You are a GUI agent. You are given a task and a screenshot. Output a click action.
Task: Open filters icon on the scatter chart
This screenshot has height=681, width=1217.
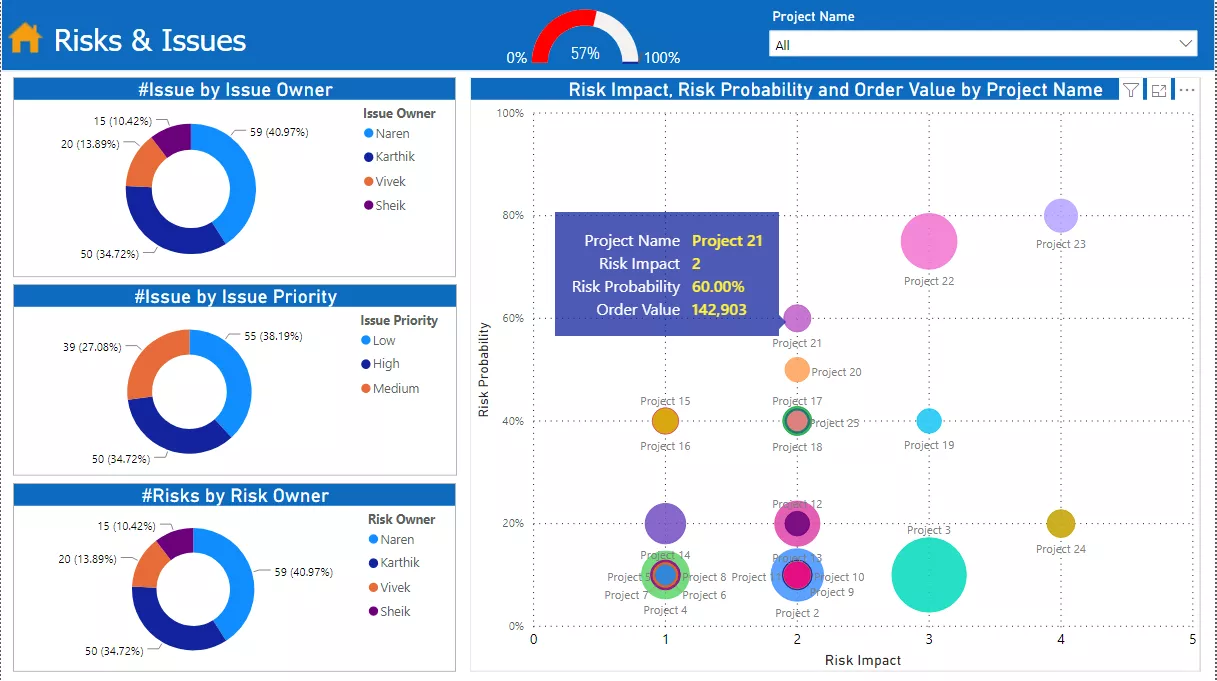[x=1131, y=90]
